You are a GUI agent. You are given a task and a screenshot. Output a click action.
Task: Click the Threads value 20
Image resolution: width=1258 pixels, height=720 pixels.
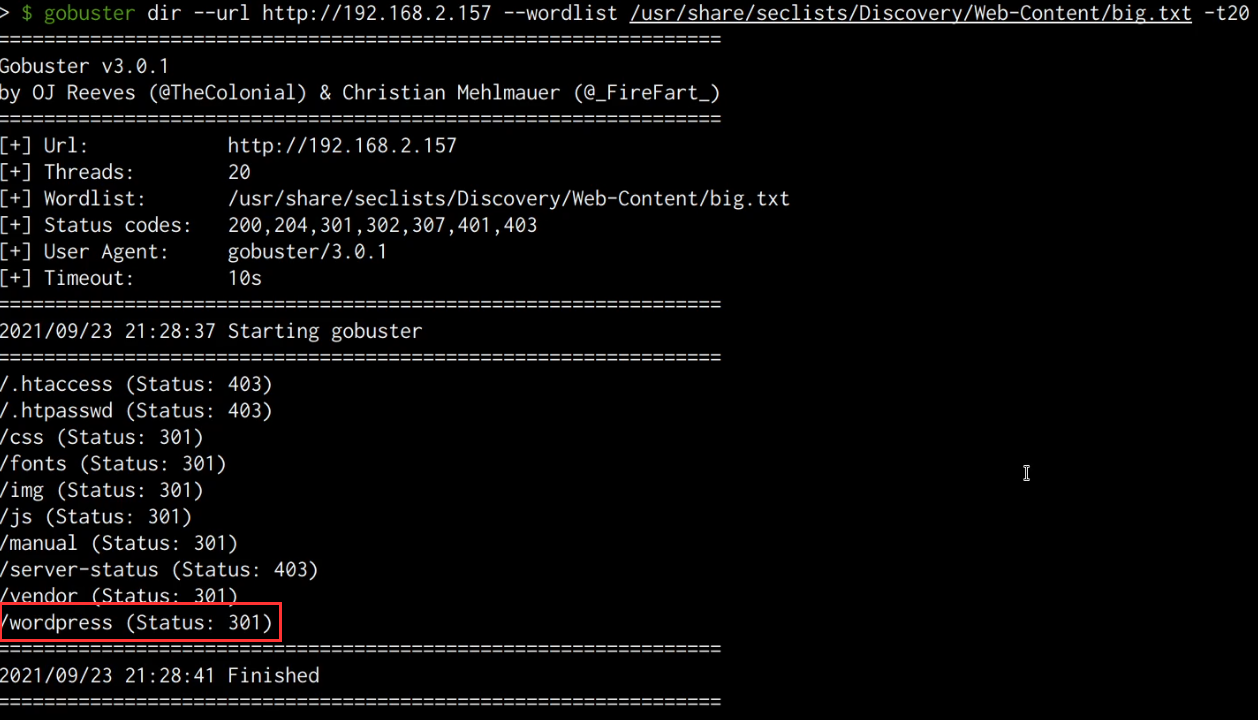coord(239,172)
